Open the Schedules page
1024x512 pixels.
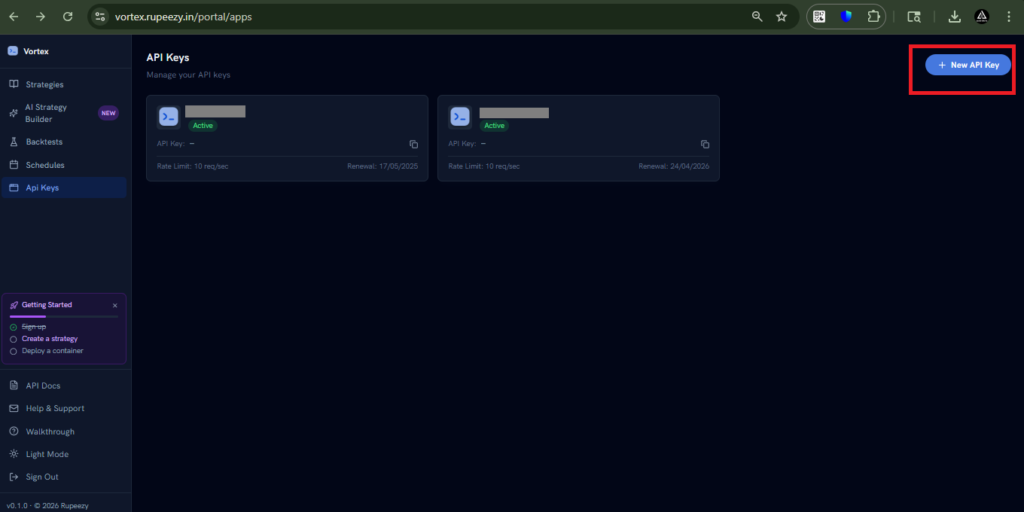coord(45,165)
